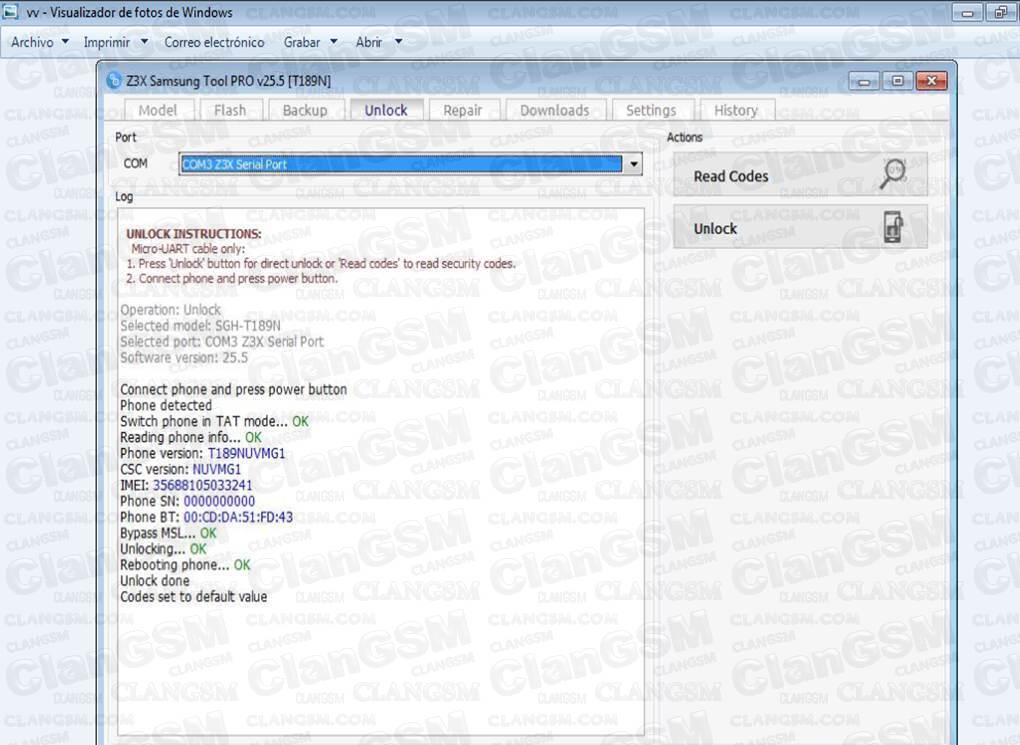Open the Abrir menu
Screen dimensions: 1020x745
coord(369,42)
